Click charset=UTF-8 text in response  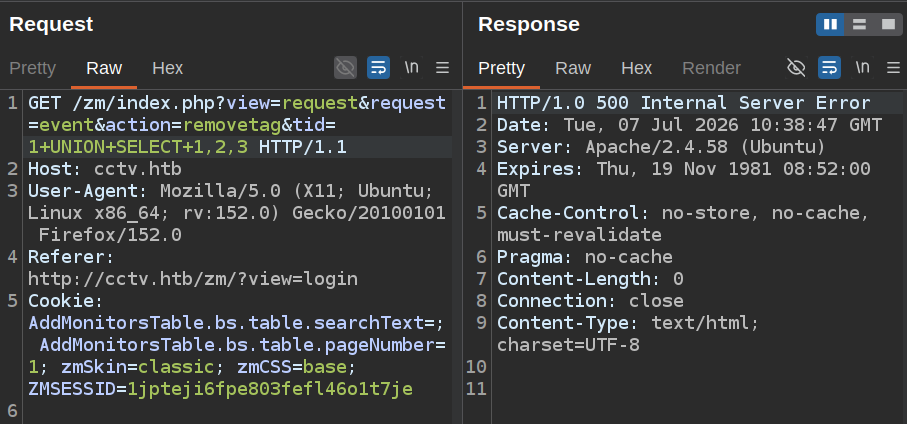[x=569, y=345]
